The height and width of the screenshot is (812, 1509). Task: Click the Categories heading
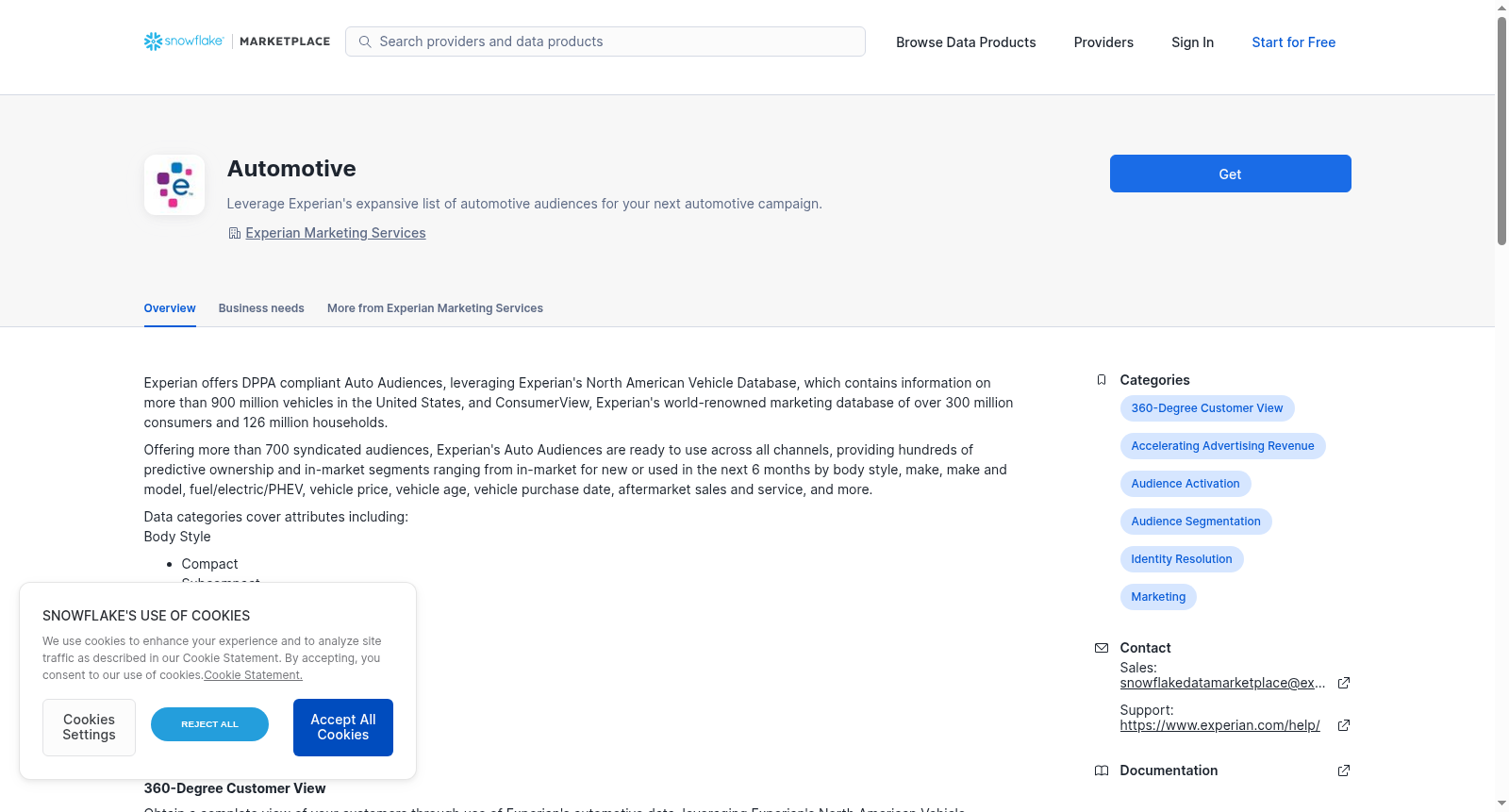click(1154, 380)
